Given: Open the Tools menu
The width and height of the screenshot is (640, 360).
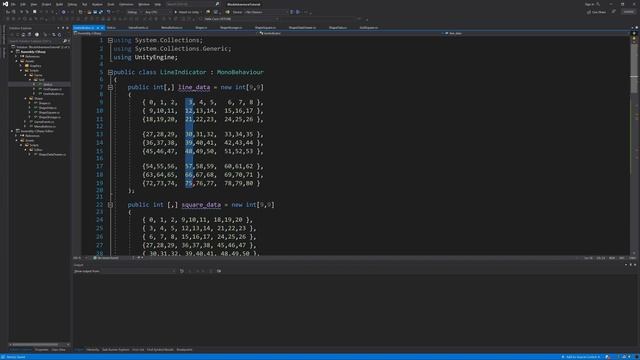Looking at the screenshot, I should (111, 4).
